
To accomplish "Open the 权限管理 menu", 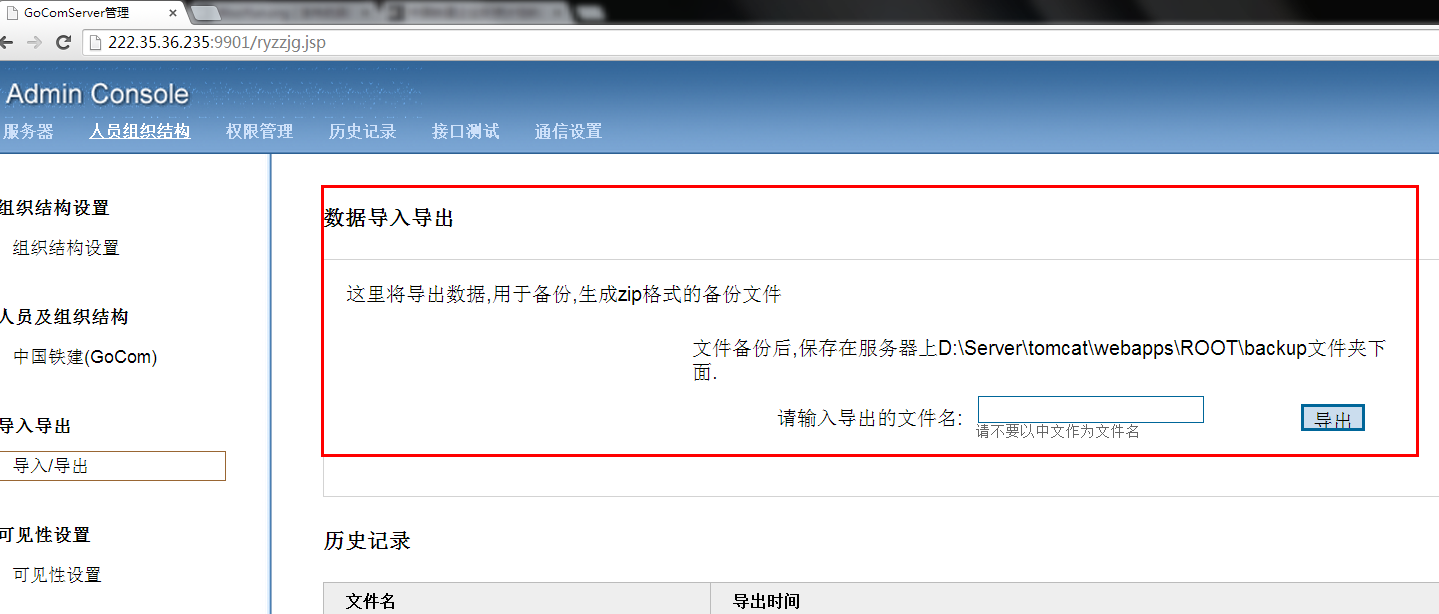I will point(259,131).
